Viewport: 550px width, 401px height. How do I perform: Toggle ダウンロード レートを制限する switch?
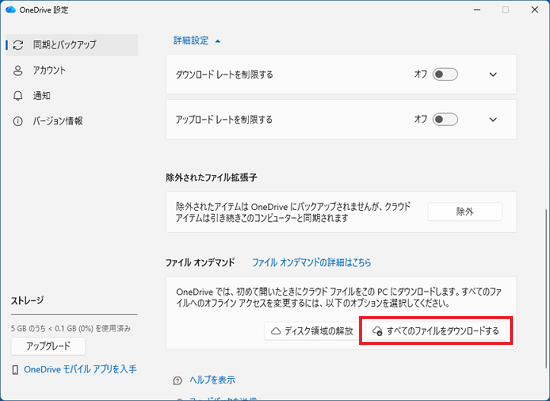click(x=445, y=74)
